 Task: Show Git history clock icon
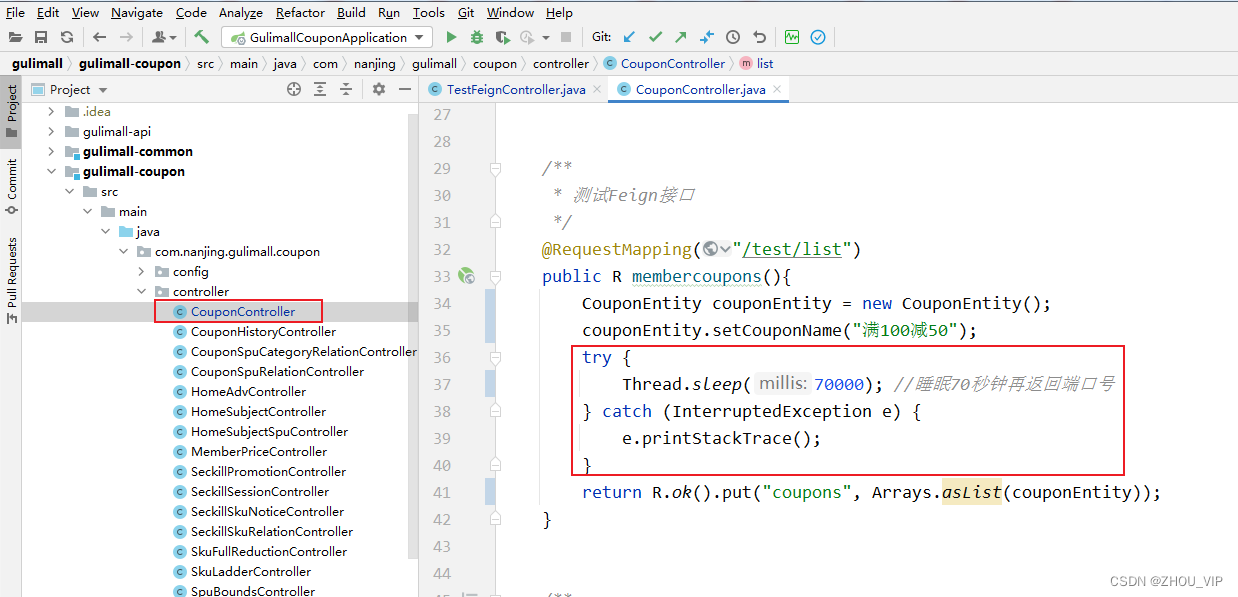pyautogui.click(x=733, y=37)
